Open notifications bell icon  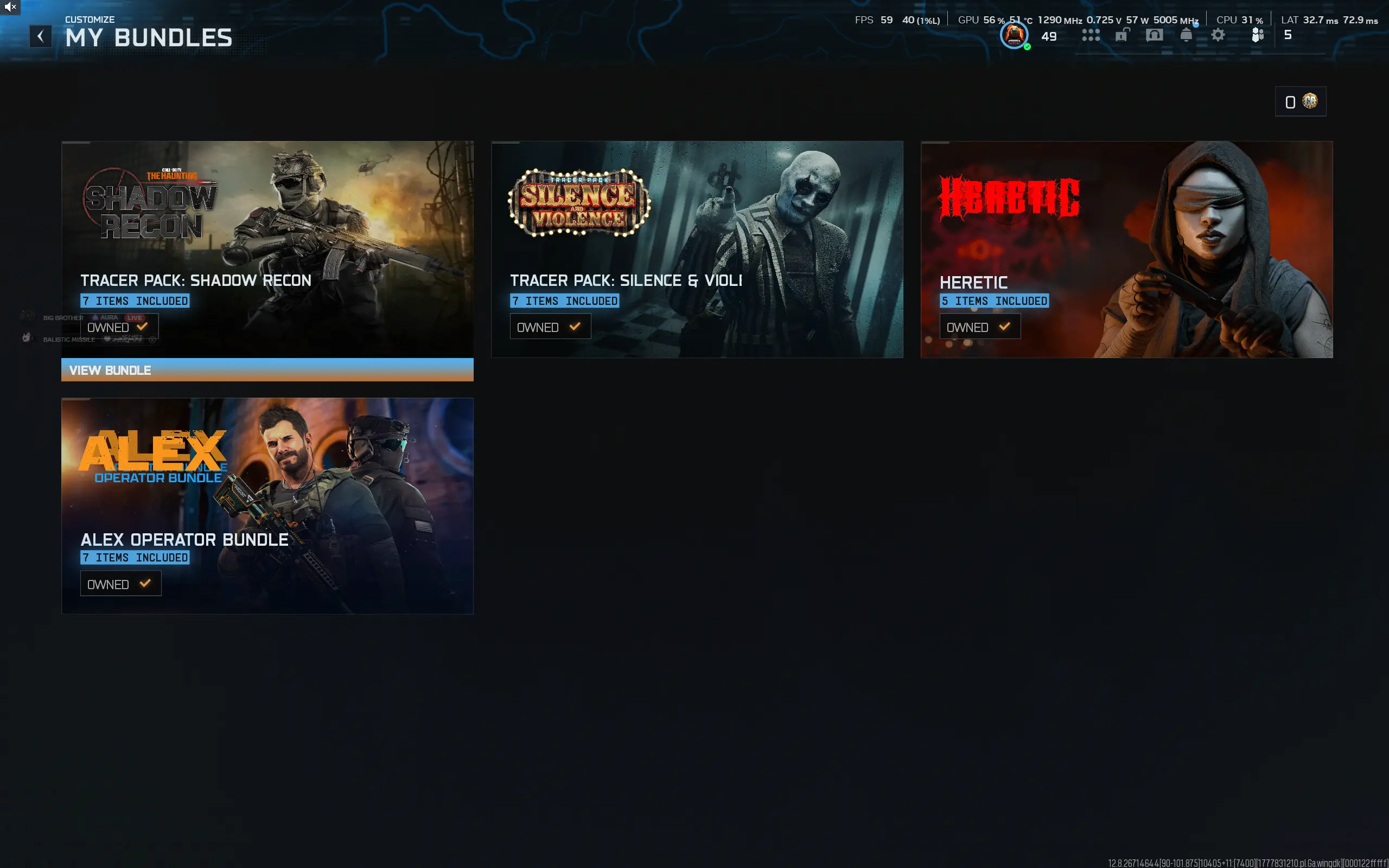[x=1187, y=35]
